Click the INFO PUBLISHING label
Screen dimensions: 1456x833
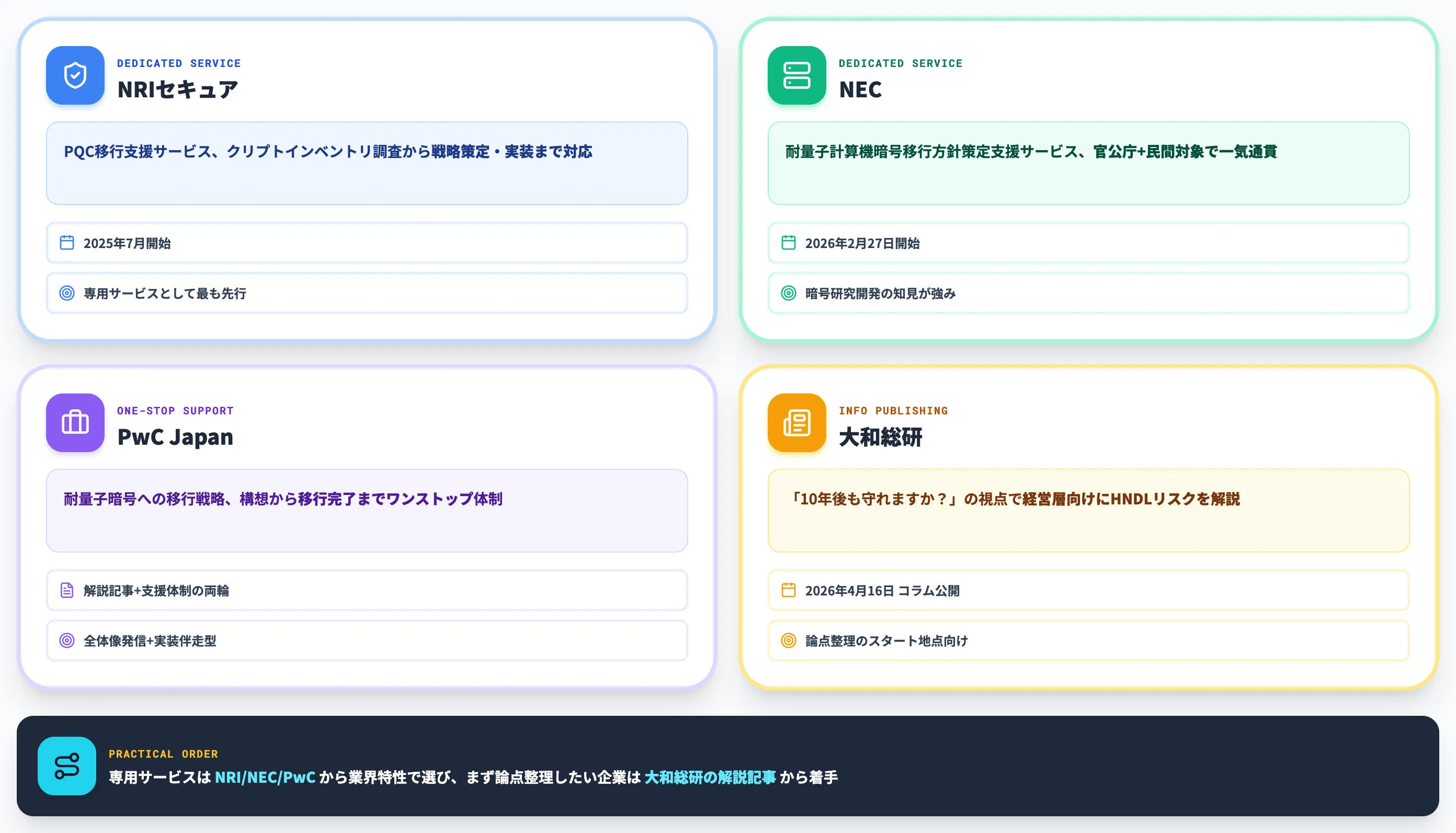tap(893, 411)
